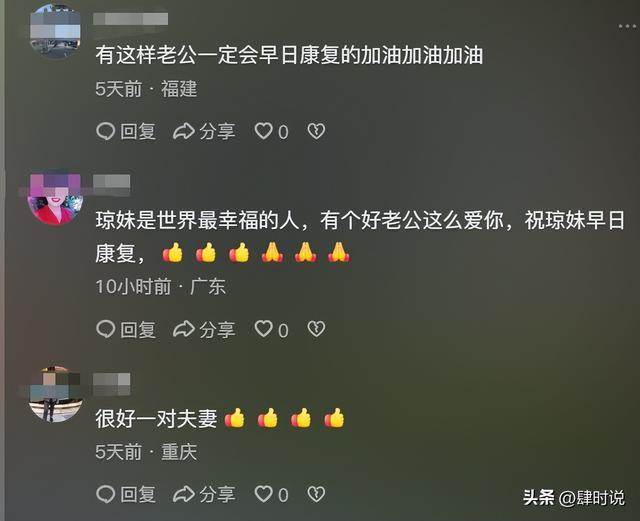
Task: Tap broken heart on Chongqing comment
Action: (x=316, y=494)
